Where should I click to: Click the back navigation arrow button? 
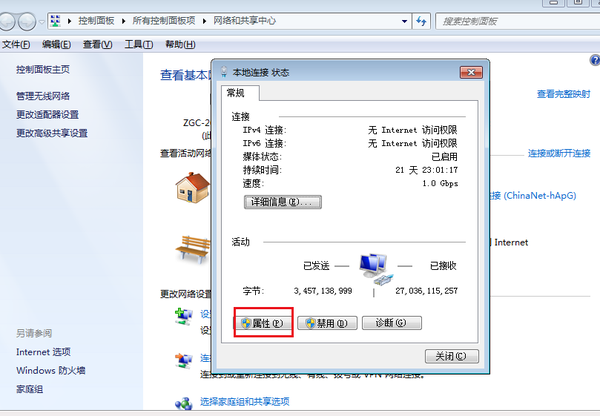[x=7, y=21]
